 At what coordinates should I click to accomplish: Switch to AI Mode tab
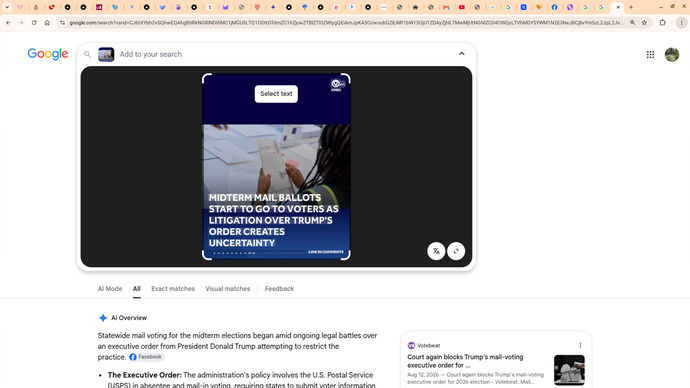[110, 289]
